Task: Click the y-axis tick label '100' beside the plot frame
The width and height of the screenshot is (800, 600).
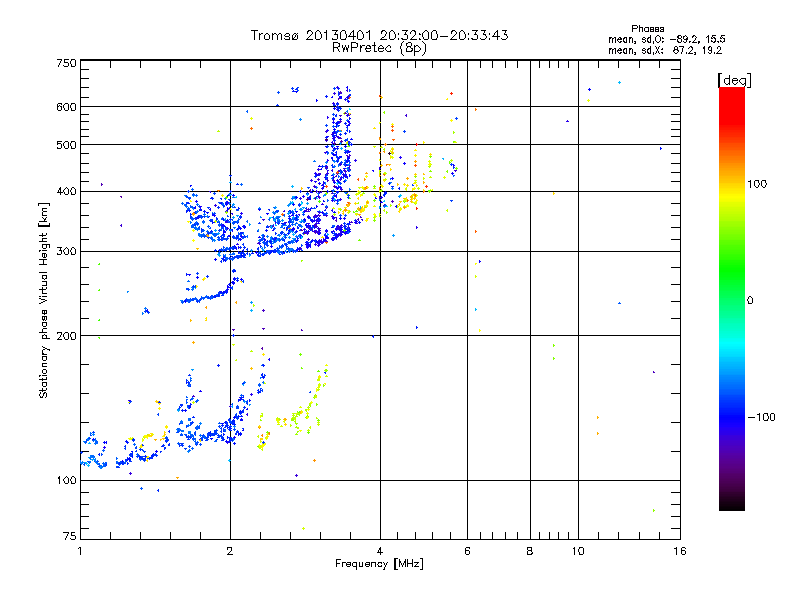Action: tap(67, 481)
